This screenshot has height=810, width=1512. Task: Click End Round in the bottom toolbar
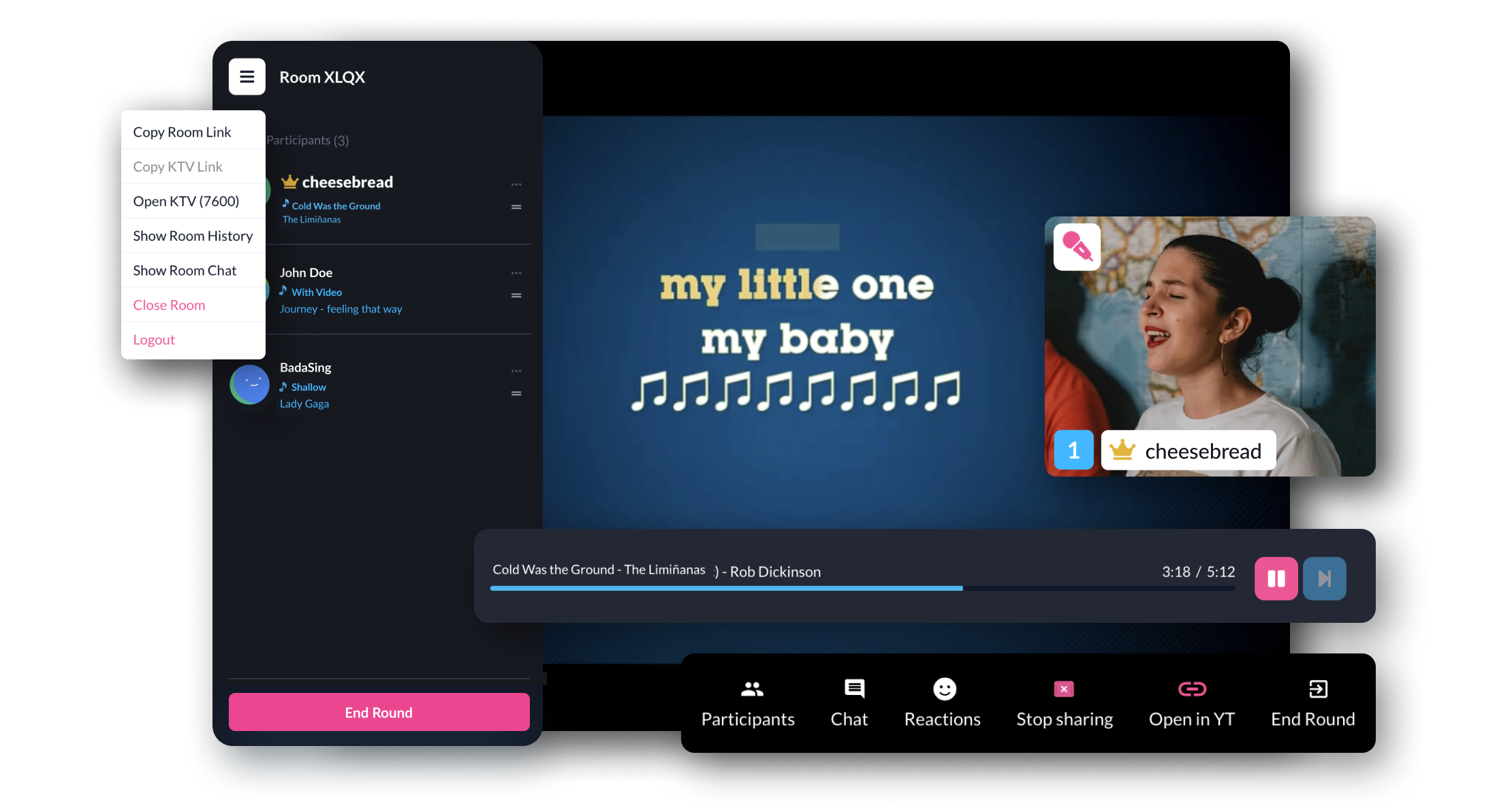tap(1313, 704)
